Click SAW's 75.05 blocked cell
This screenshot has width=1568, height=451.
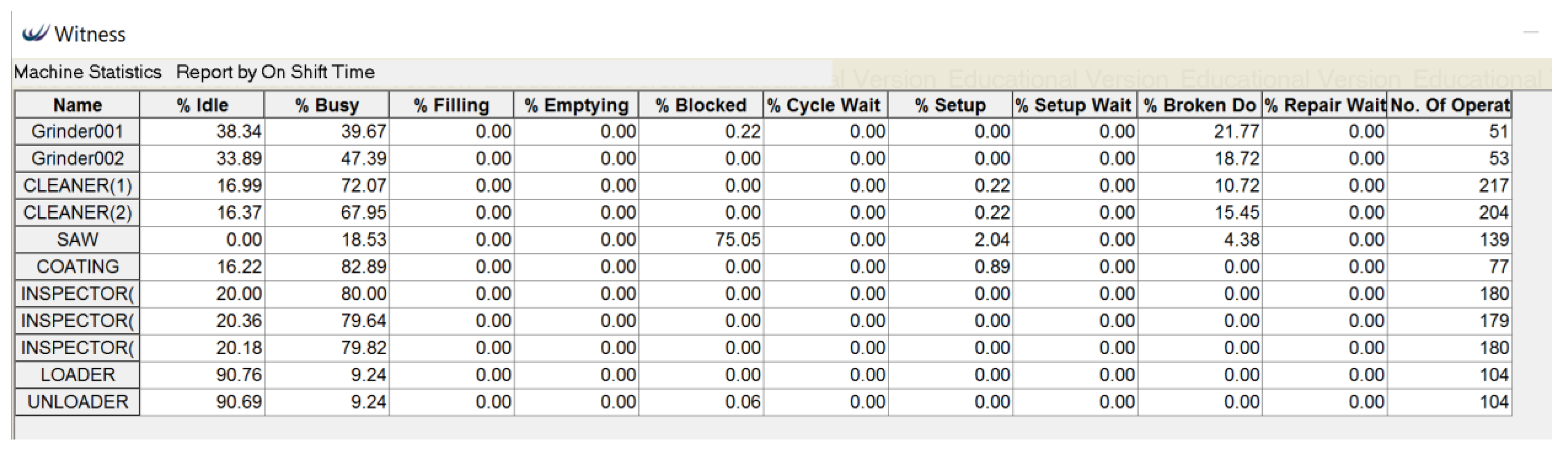point(701,239)
